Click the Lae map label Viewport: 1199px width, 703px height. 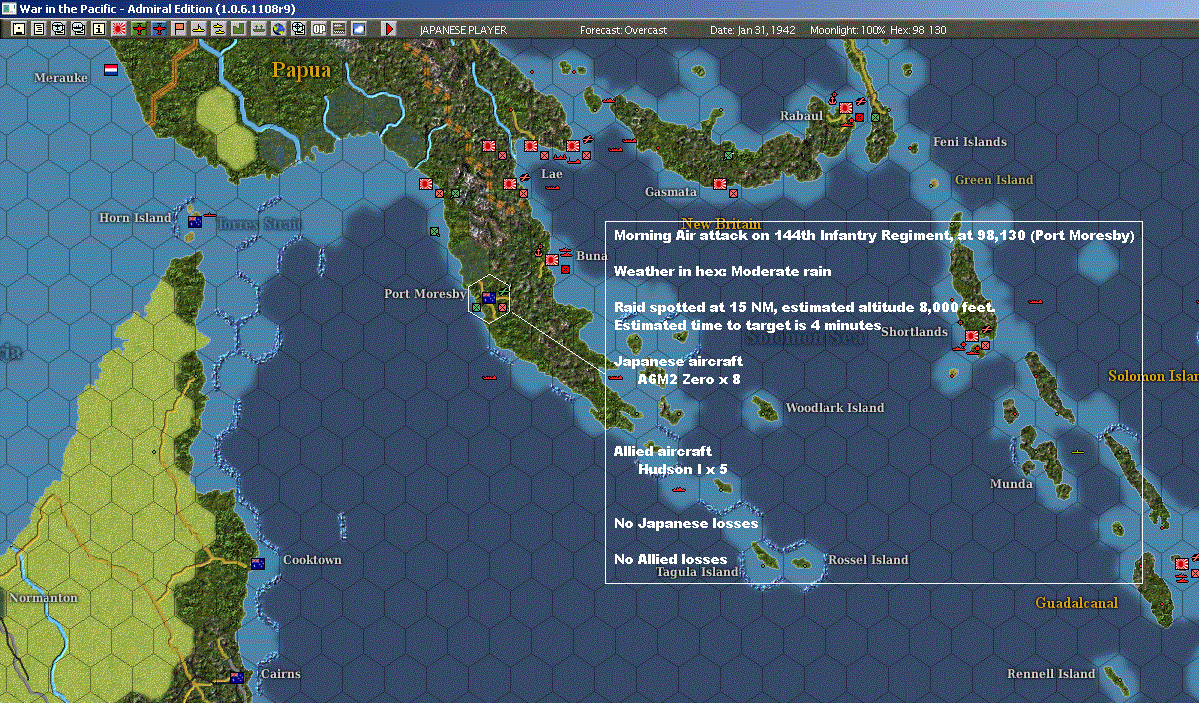coord(551,174)
